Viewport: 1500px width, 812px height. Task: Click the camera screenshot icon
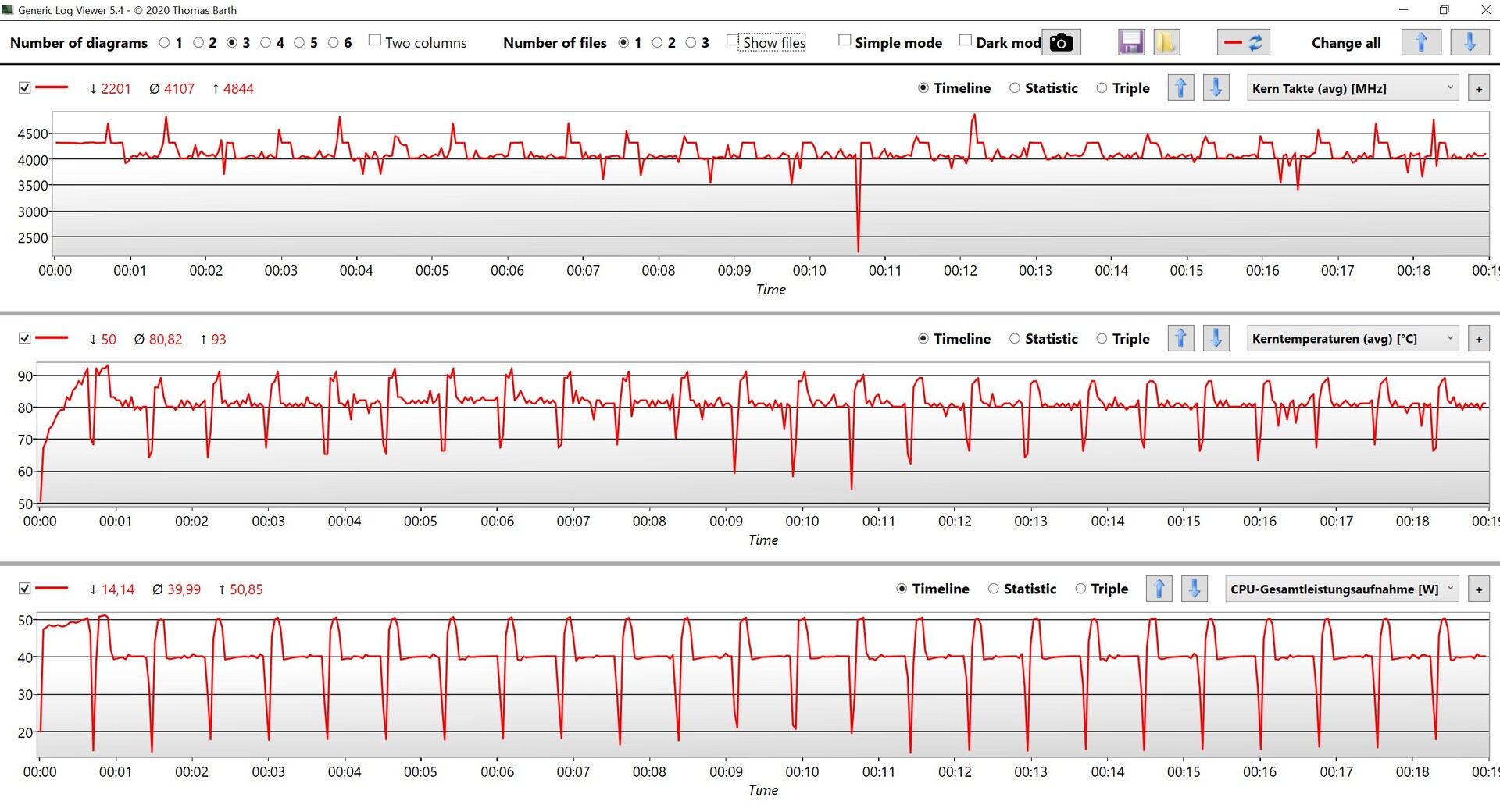(1061, 42)
